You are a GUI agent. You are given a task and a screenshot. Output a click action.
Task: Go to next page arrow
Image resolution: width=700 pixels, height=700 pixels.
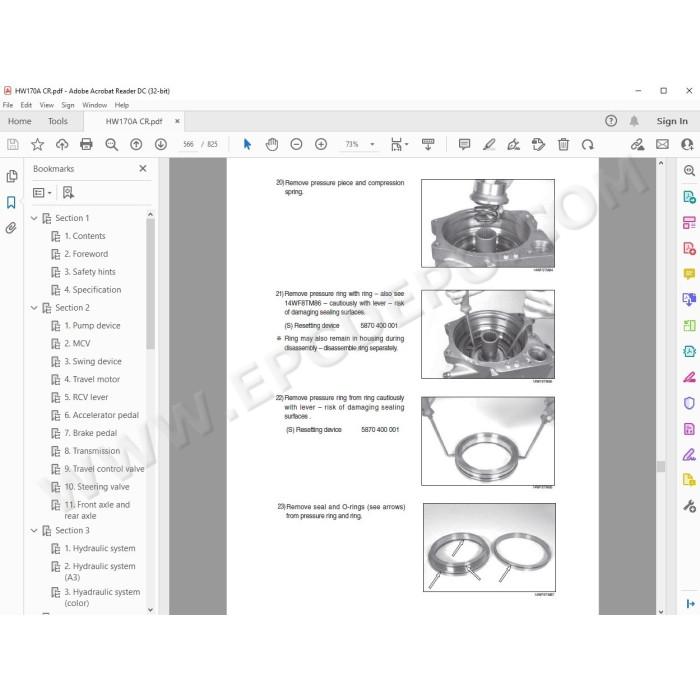coord(161,144)
